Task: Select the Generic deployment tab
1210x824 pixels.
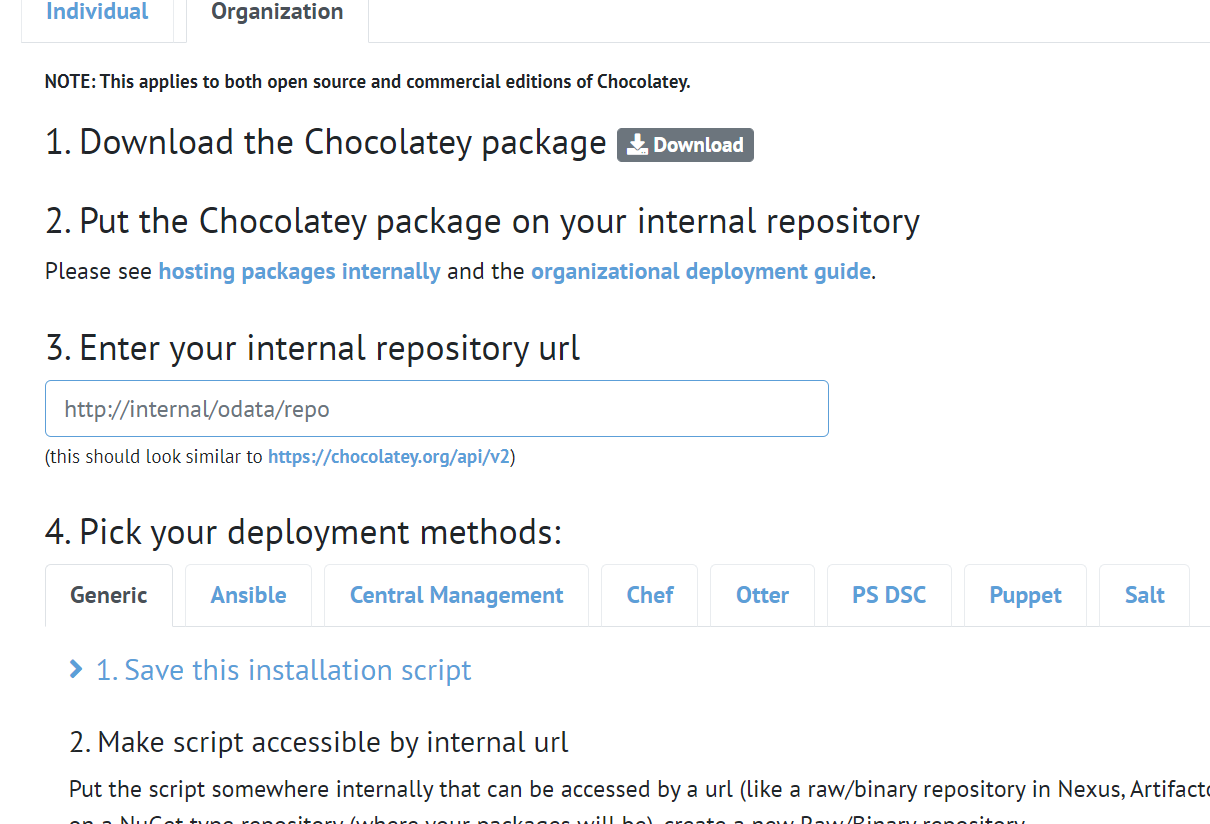Action: pyautogui.click(x=109, y=595)
